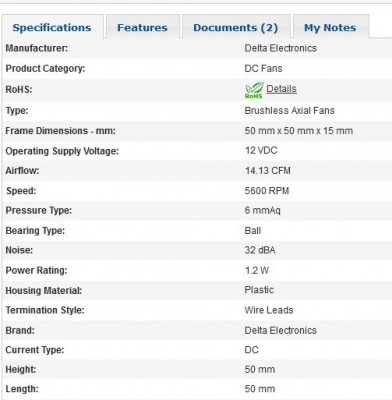This screenshot has width=392, height=400.
Task: Click the 'DC' current type value
Action: [x=251, y=350]
